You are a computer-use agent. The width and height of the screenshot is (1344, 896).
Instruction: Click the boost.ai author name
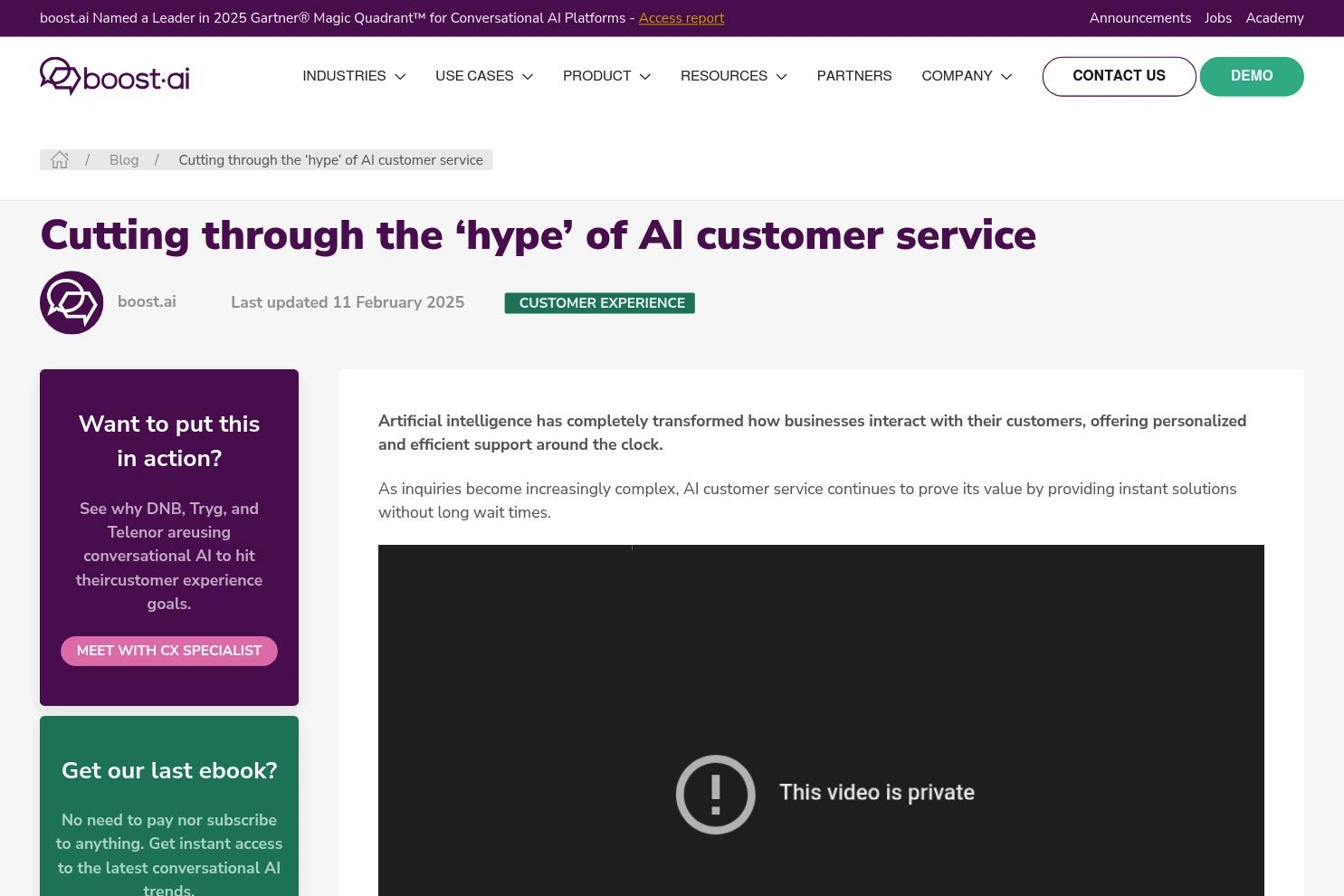[147, 302]
